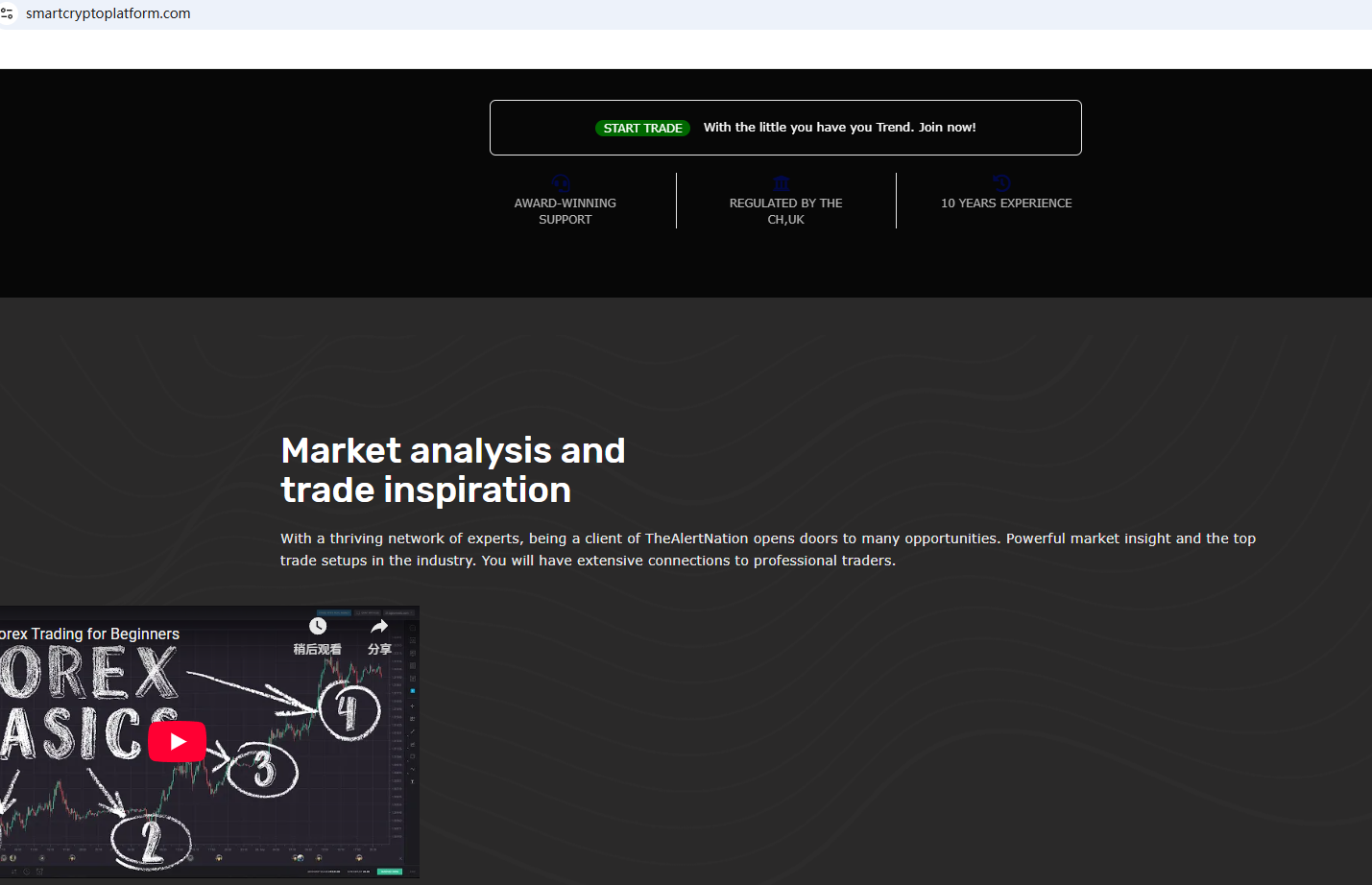Click 'Forex Trading for Beginners' video title
The width and height of the screenshot is (1372, 885).
tap(90, 634)
